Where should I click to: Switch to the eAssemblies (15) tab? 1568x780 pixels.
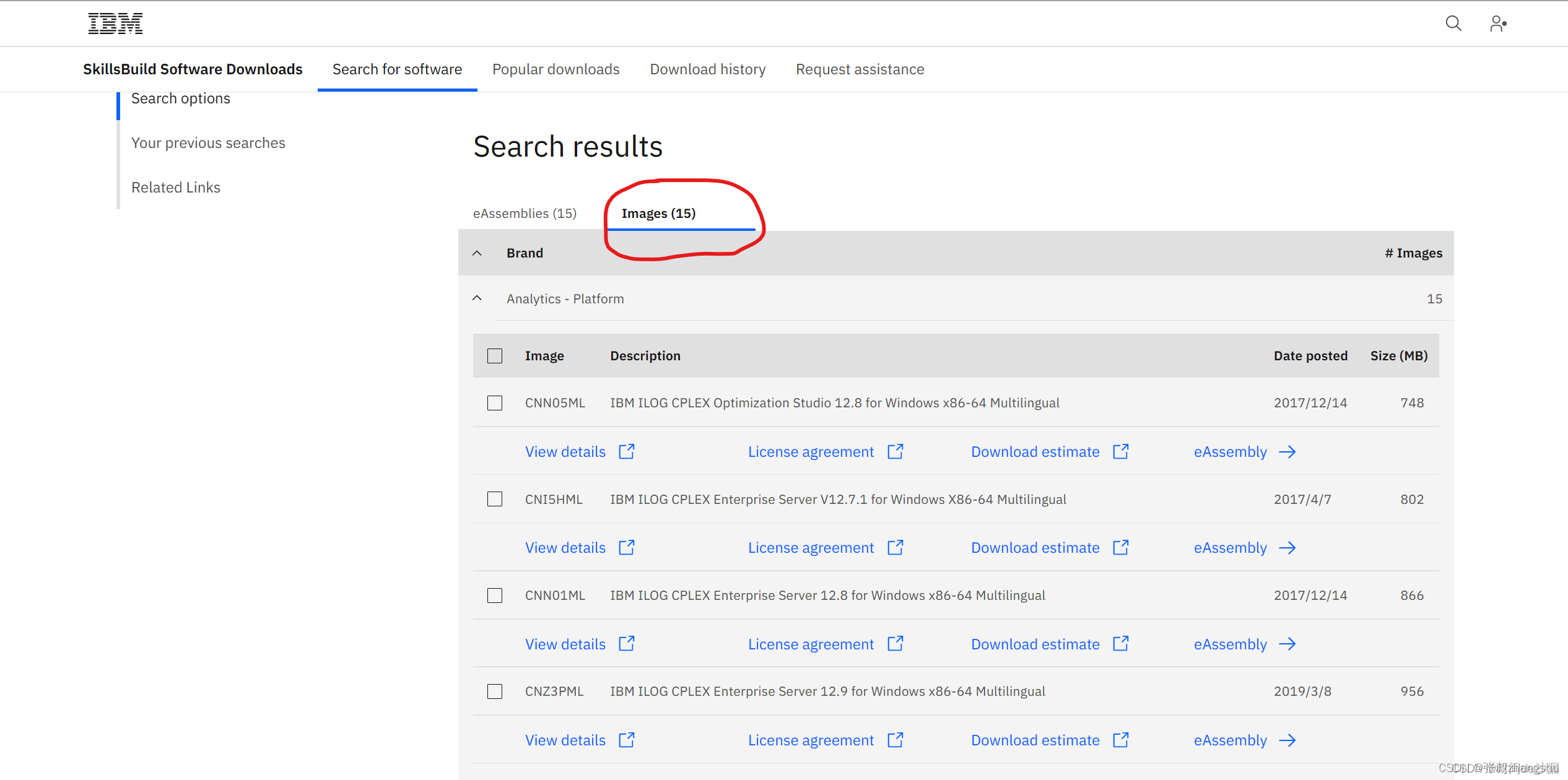point(525,214)
